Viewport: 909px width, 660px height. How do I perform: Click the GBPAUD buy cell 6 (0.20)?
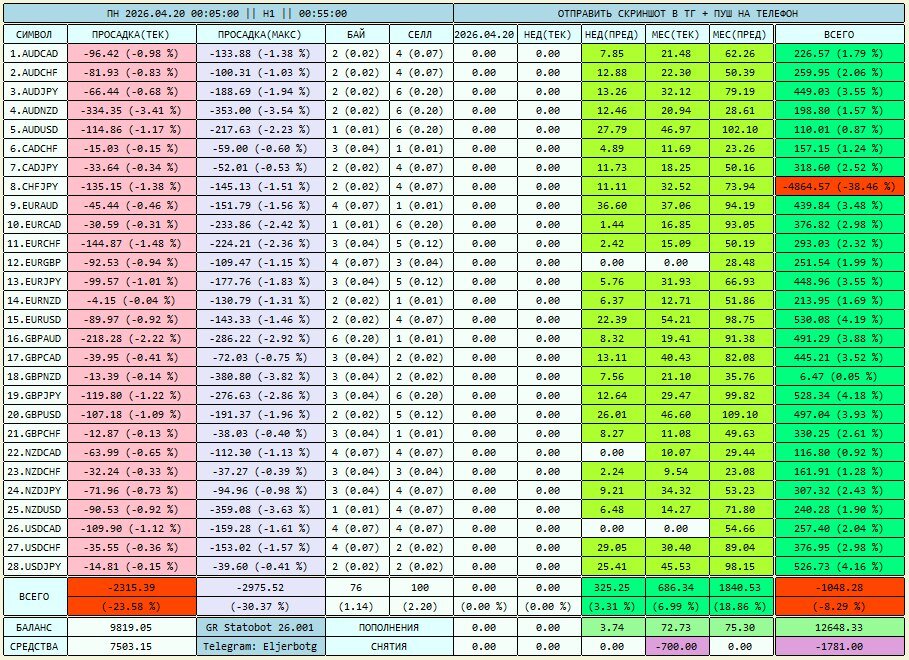356,338
